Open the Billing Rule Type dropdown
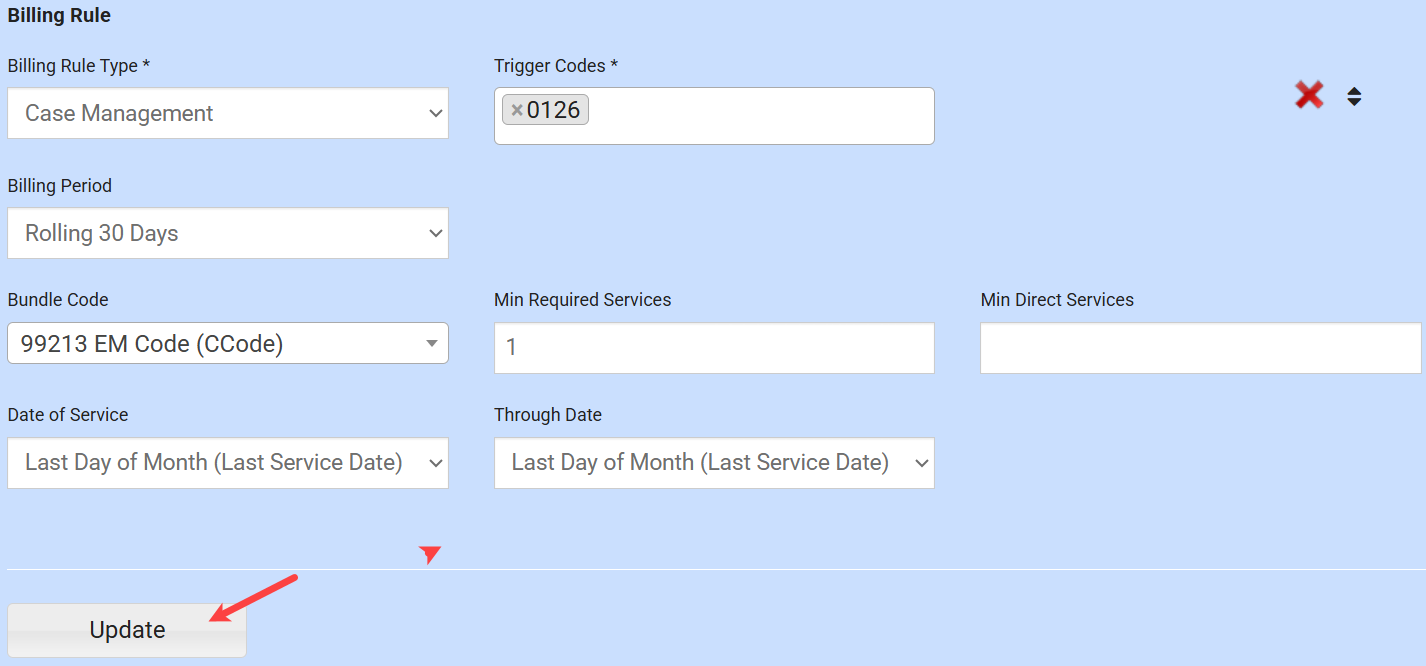 (228, 113)
